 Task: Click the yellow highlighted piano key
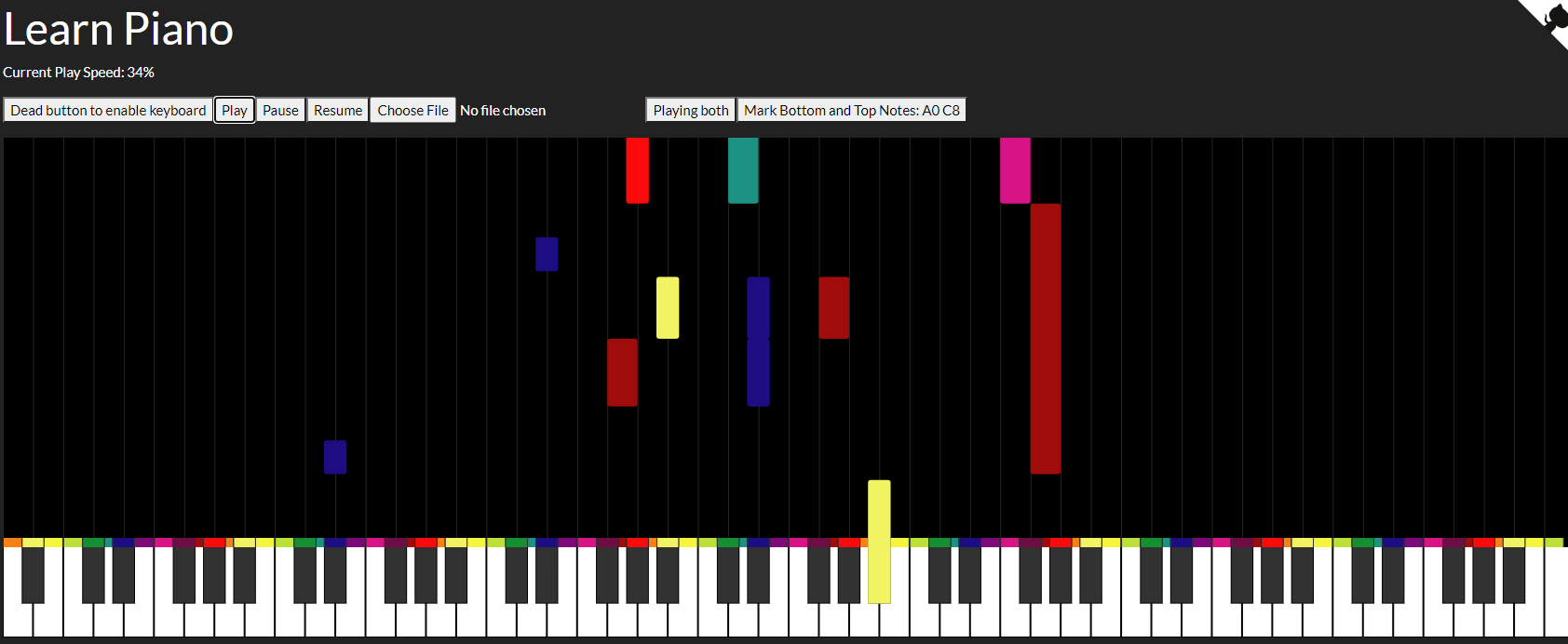click(879, 542)
